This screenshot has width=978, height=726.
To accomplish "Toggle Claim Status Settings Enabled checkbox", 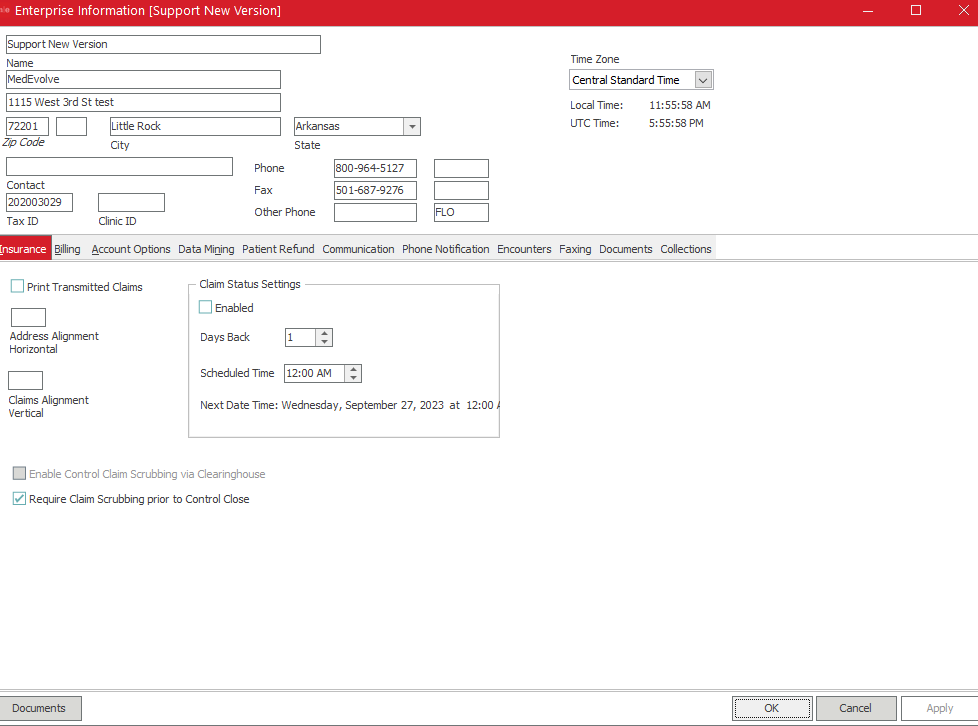I will (206, 308).
